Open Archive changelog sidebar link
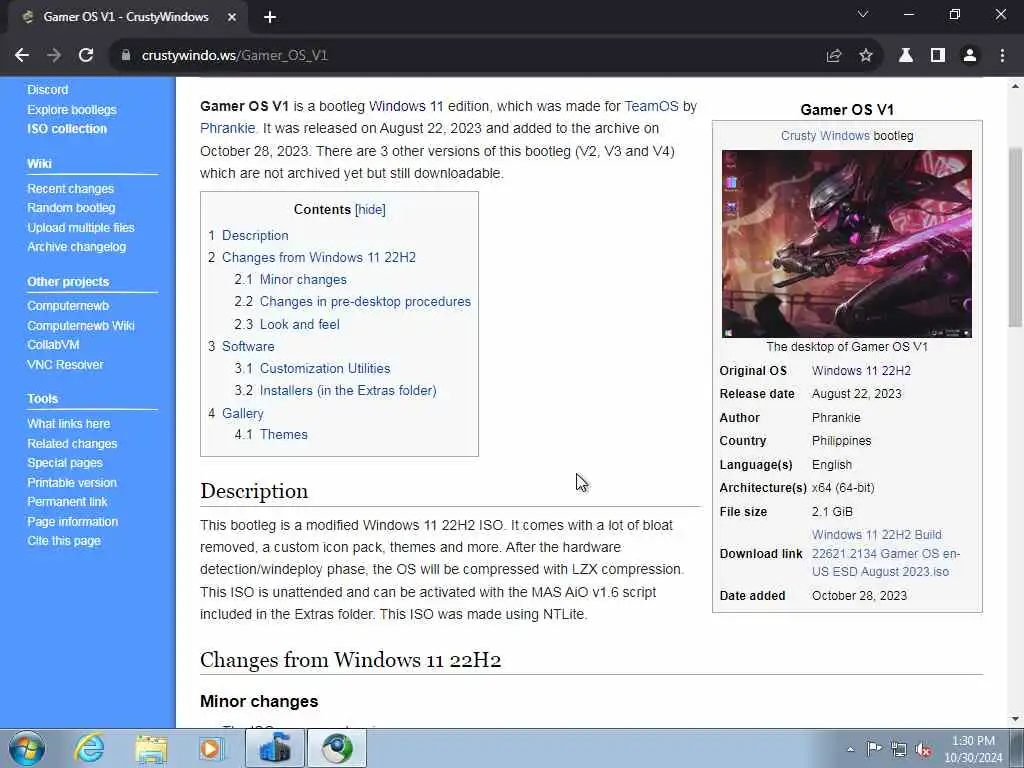 [x=76, y=247]
